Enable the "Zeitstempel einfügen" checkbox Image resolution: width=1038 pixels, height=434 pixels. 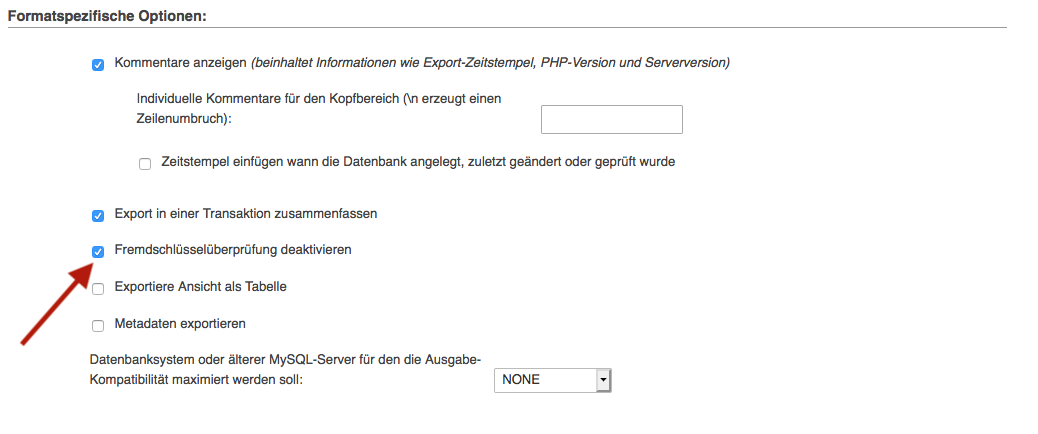[x=145, y=163]
